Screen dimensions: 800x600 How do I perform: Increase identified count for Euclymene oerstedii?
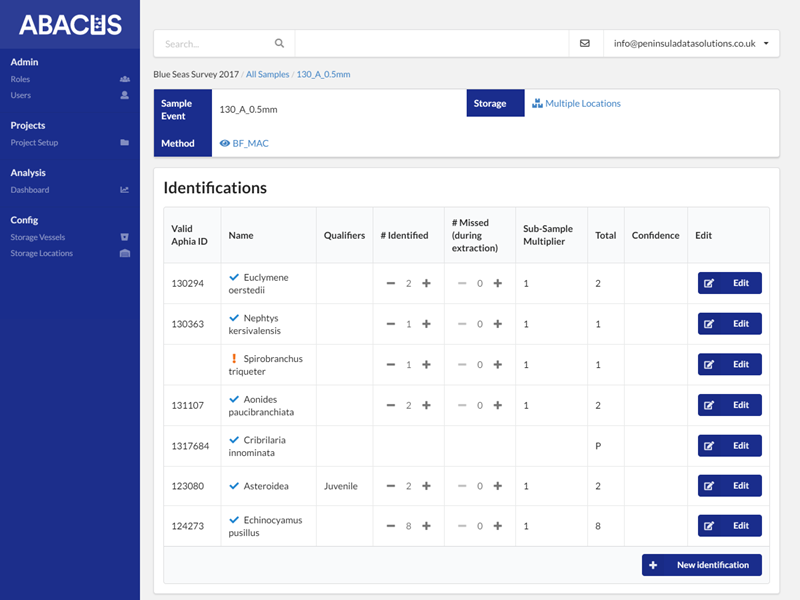tap(426, 284)
